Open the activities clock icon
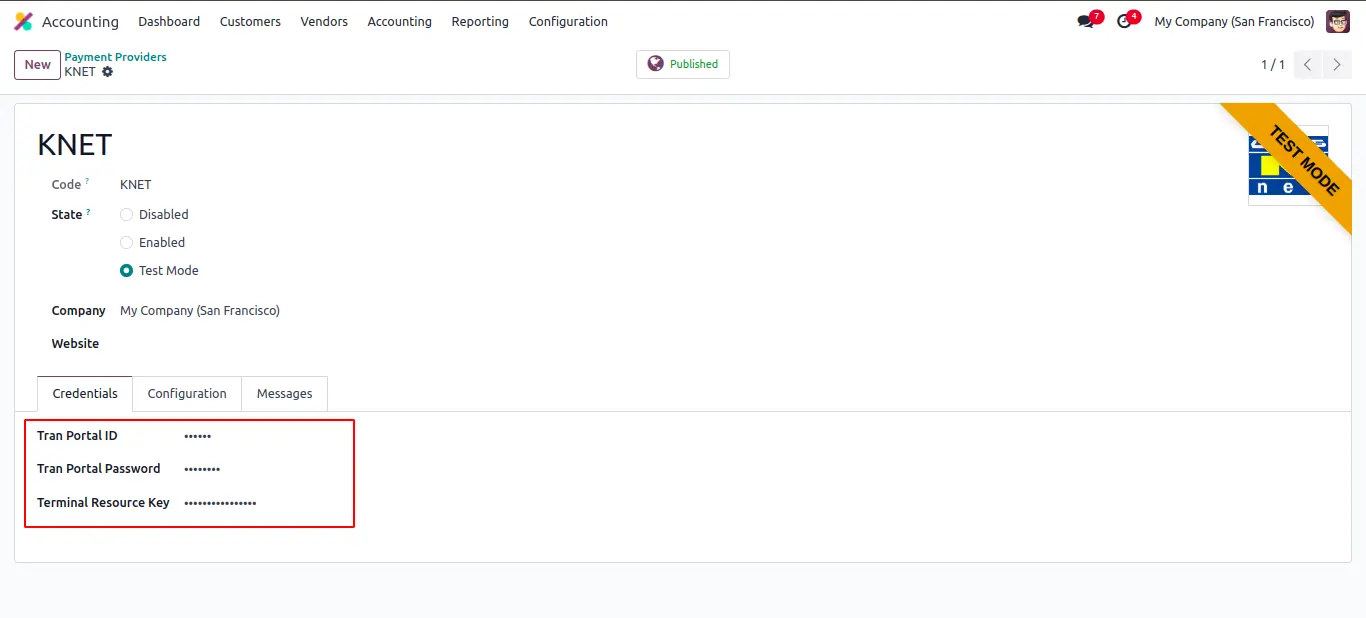The image size is (1366, 618). pyautogui.click(x=1124, y=21)
